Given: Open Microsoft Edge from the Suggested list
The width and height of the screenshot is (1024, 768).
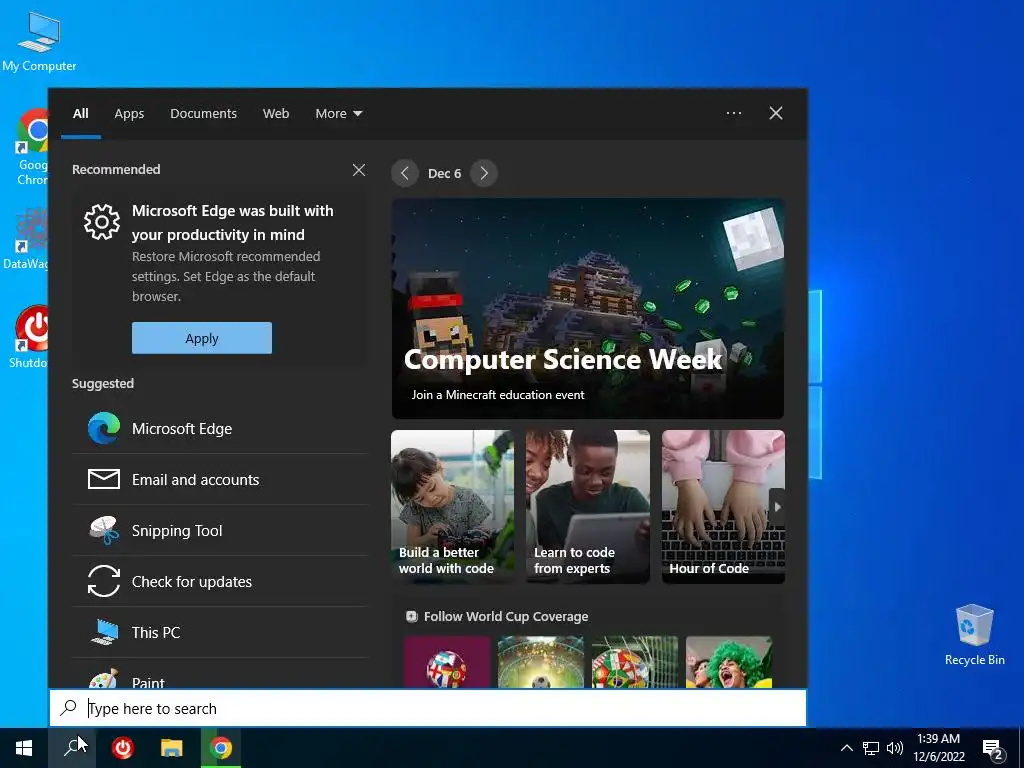Looking at the screenshot, I should pos(219,428).
